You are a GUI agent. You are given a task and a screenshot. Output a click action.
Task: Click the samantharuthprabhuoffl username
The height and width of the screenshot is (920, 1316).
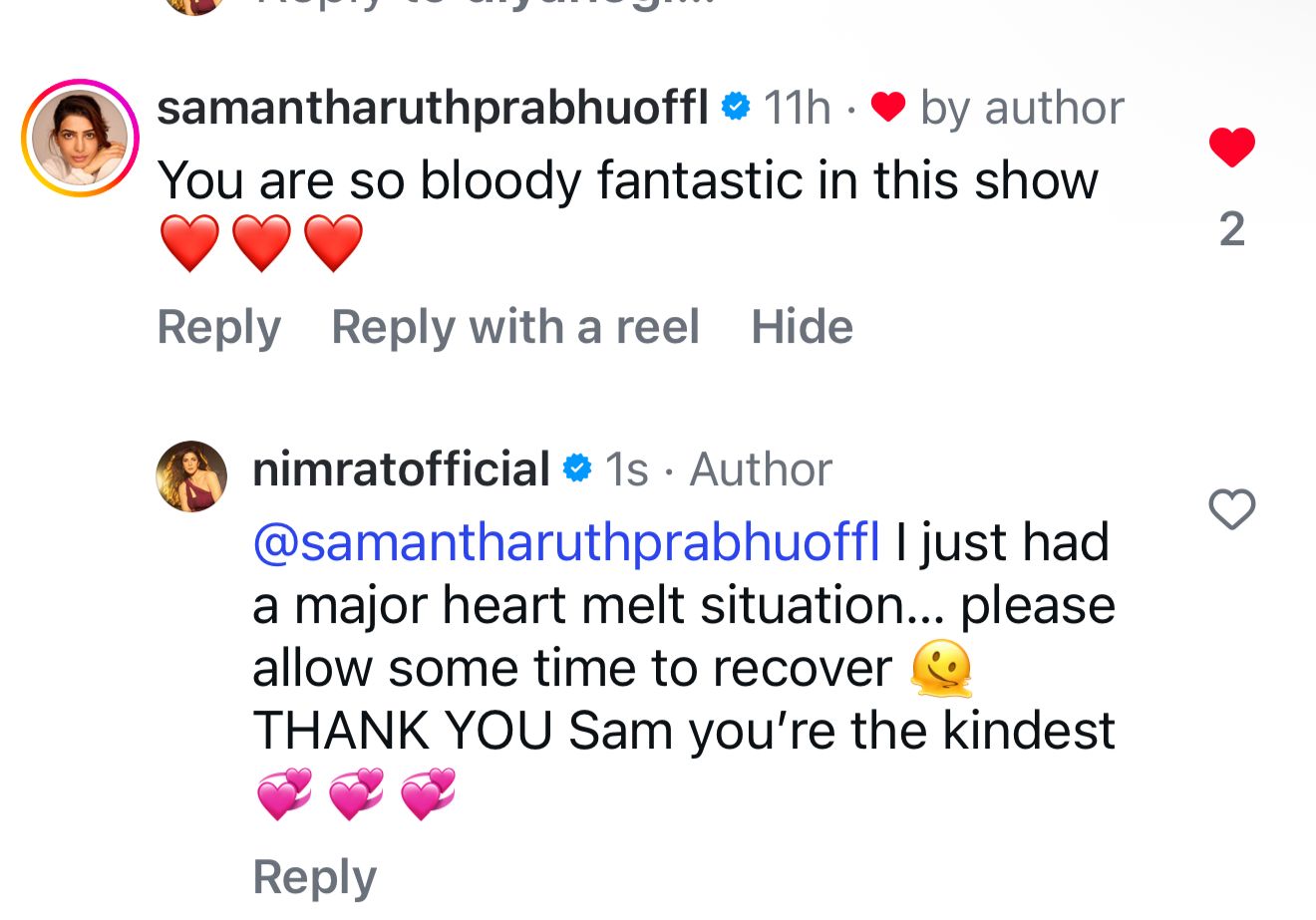pyautogui.click(x=433, y=108)
